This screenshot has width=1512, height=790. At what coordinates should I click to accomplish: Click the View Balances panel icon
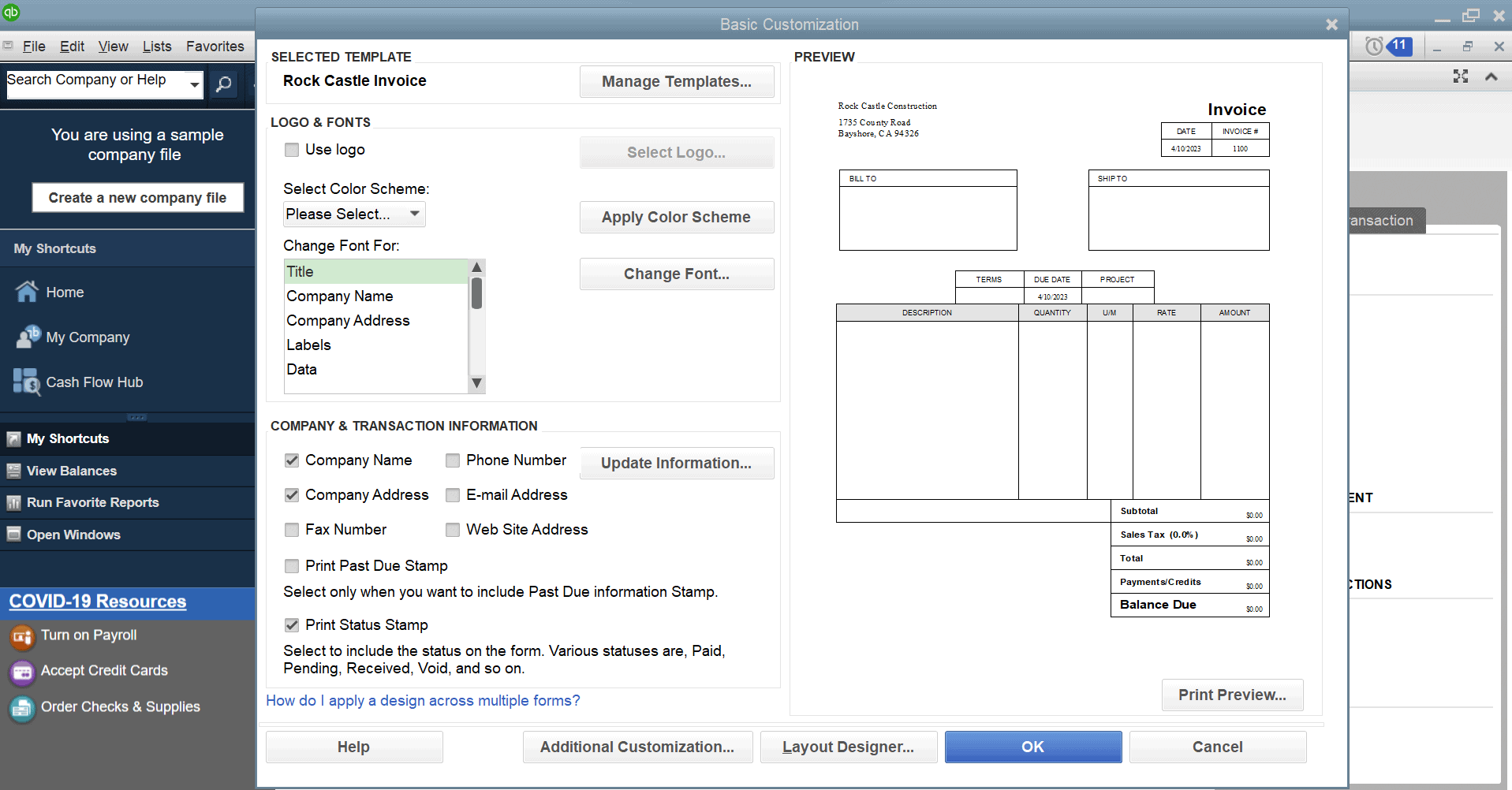(13, 471)
